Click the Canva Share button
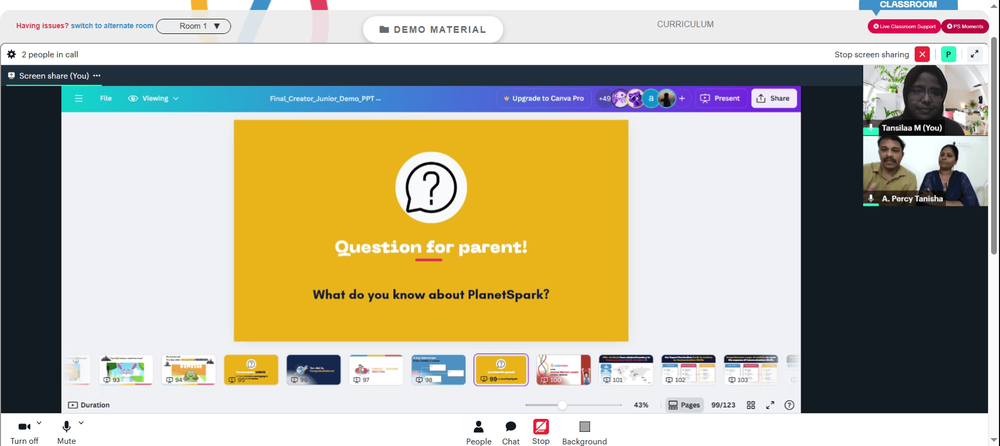The image size is (1000, 446). click(x=774, y=98)
